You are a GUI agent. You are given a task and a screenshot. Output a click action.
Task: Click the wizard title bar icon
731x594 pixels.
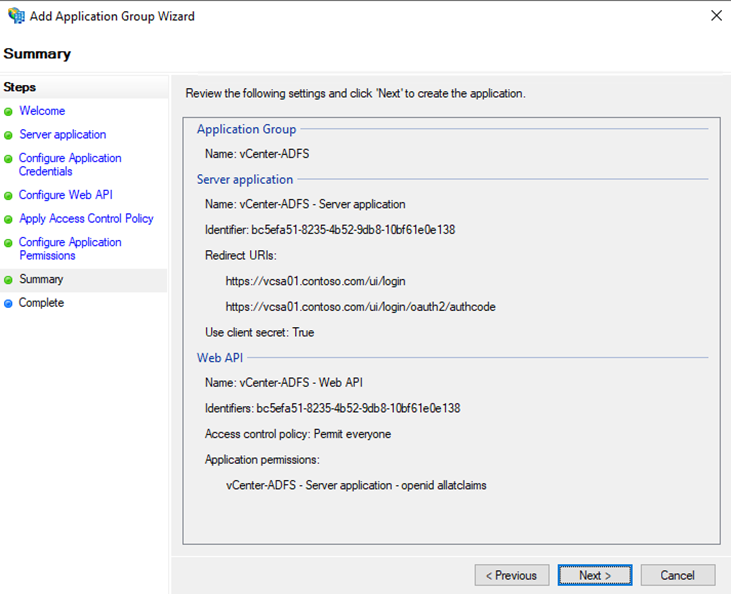click(x=16, y=16)
